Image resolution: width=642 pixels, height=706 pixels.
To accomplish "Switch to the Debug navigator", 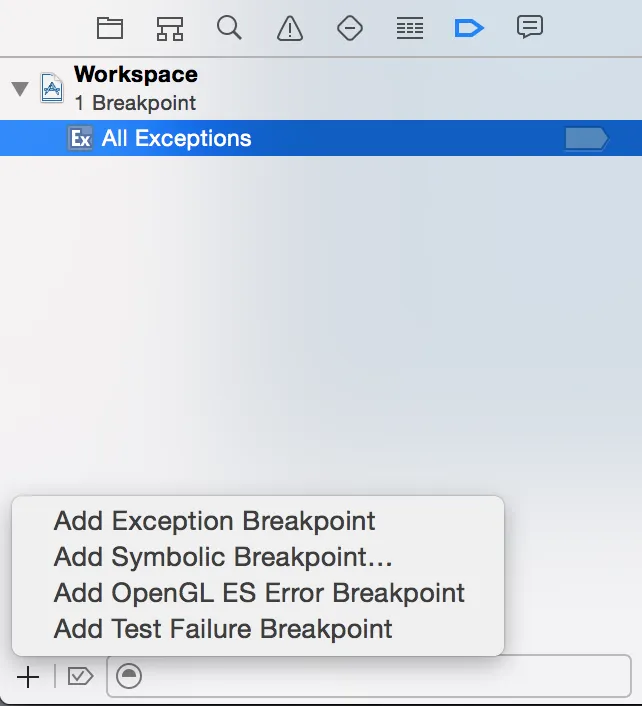I will [409, 28].
